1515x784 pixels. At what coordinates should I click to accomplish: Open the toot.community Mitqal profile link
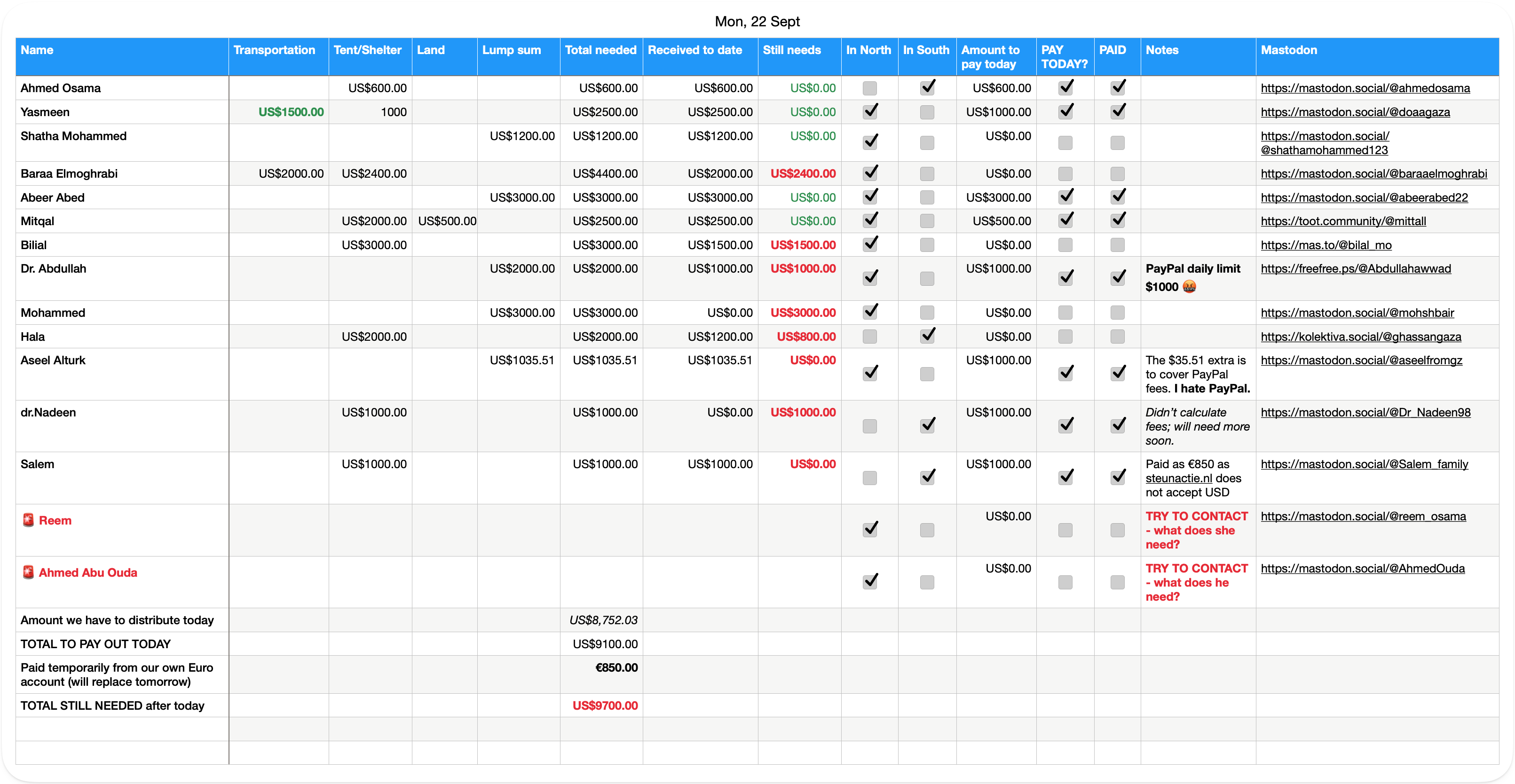(x=1343, y=221)
